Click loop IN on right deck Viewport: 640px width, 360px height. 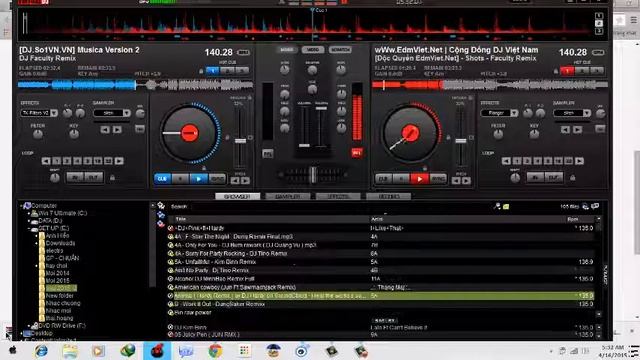click(x=535, y=178)
